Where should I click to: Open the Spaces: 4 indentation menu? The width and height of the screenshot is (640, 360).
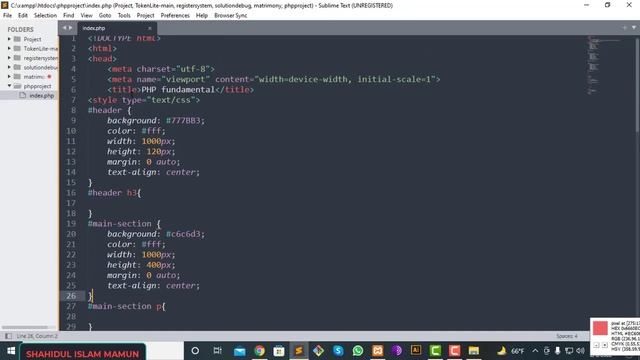pyautogui.click(x=567, y=336)
